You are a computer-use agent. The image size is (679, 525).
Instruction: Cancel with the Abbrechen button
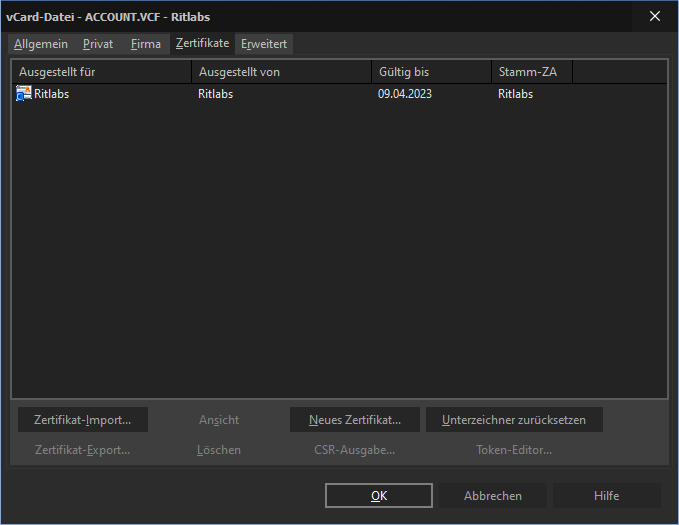click(x=493, y=496)
